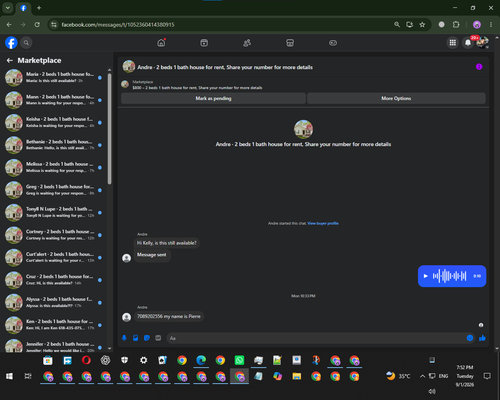The width and height of the screenshot is (500, 400).
Task: Open TonyR N Lupe conversation
Action: 54,212
